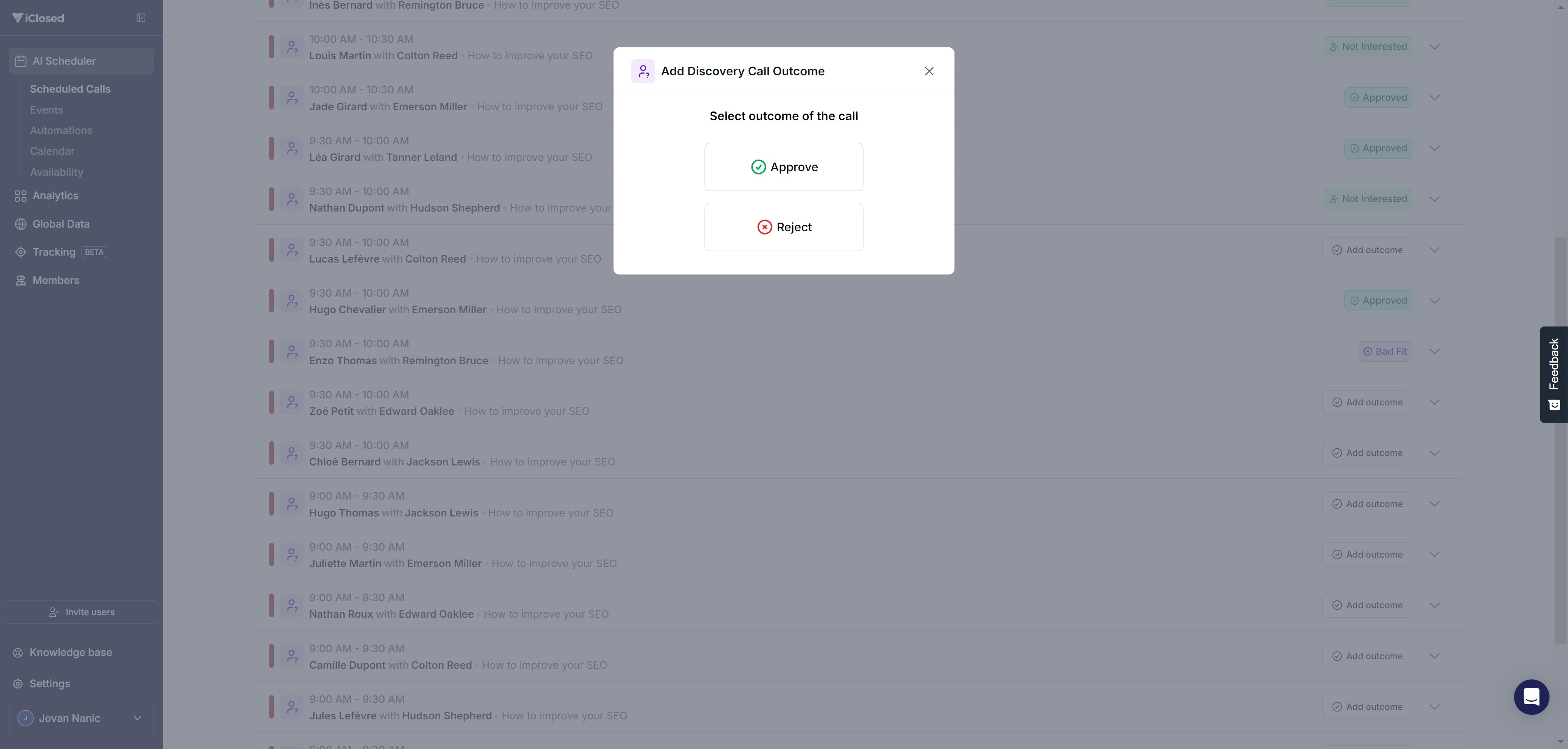Click the Approve outcome button

(784, 167)
